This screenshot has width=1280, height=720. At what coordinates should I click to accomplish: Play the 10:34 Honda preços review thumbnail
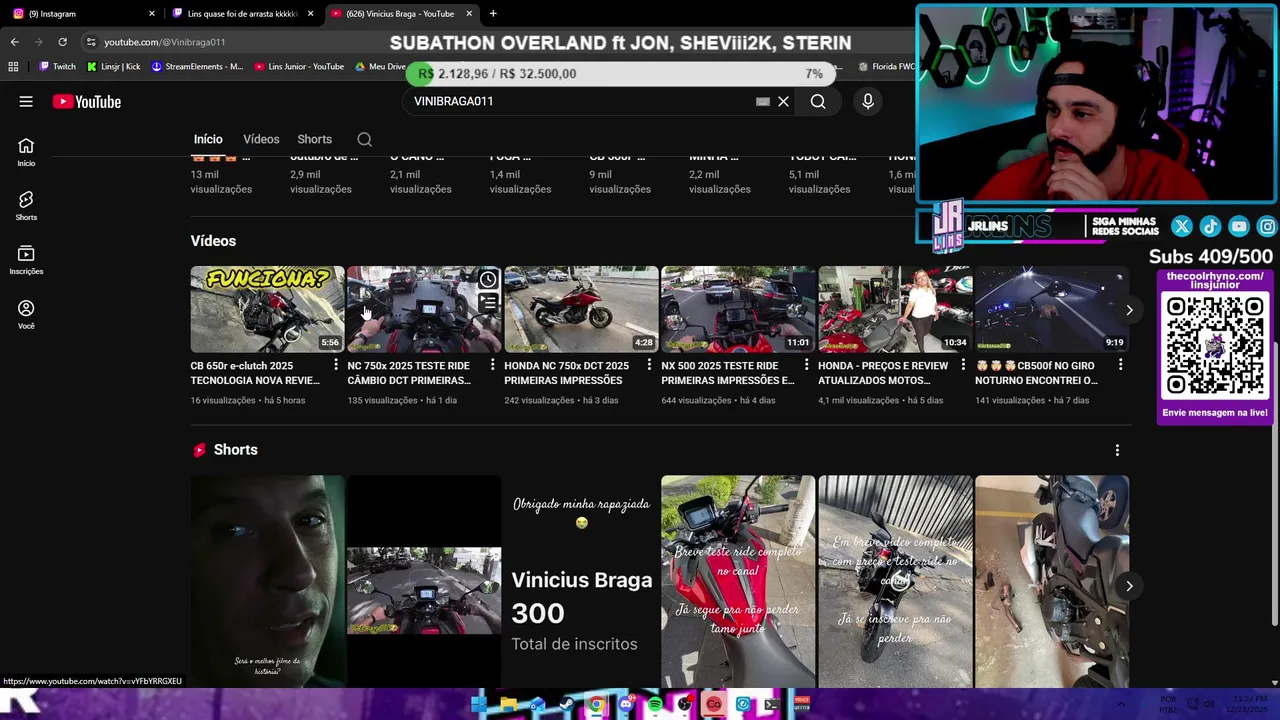pos(895,309)
